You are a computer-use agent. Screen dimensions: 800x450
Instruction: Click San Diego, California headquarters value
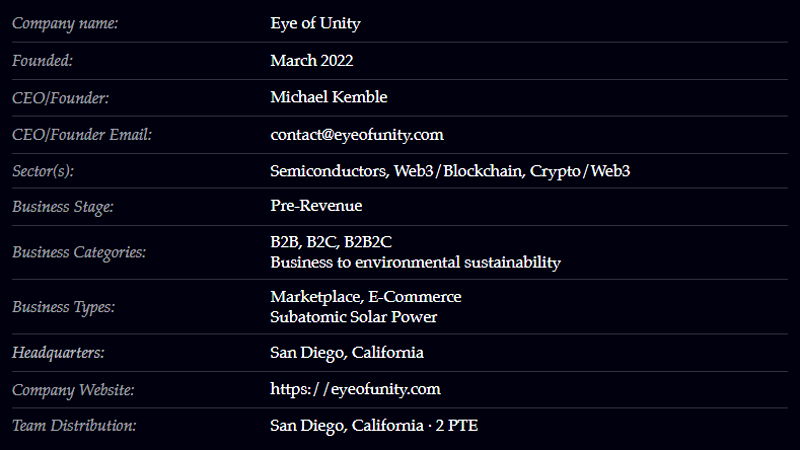(x=346, y=353)
